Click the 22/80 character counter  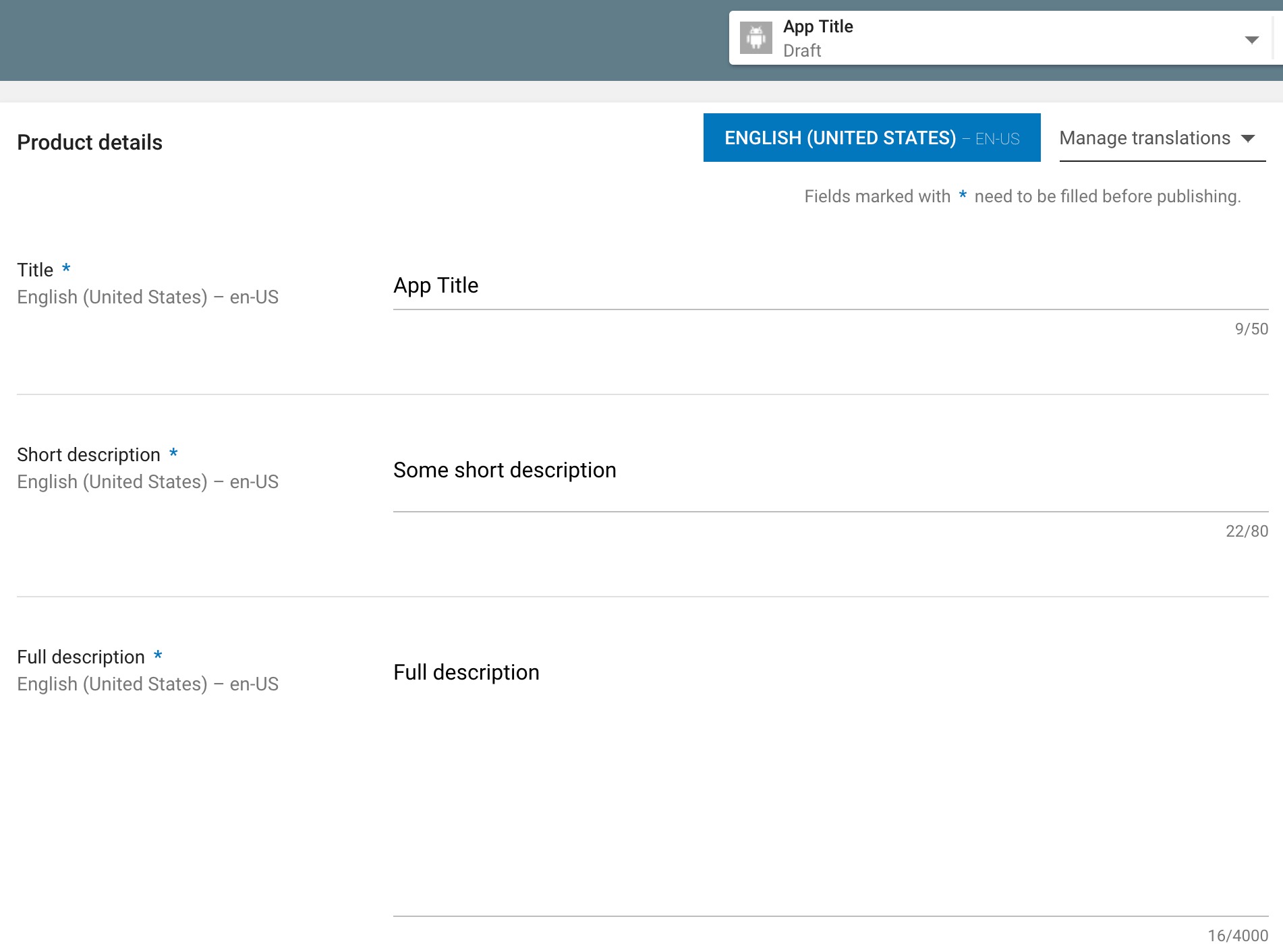pos(1247,531)
